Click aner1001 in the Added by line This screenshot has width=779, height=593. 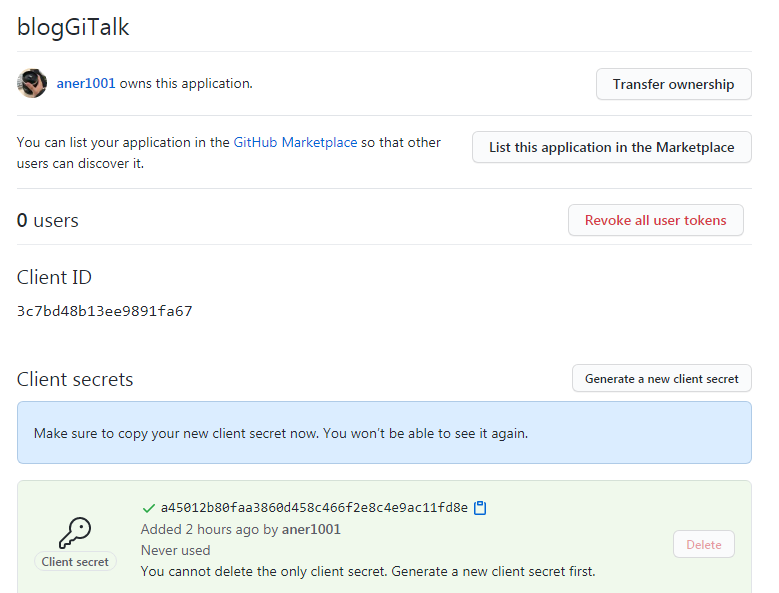click(x=311, y=529)
